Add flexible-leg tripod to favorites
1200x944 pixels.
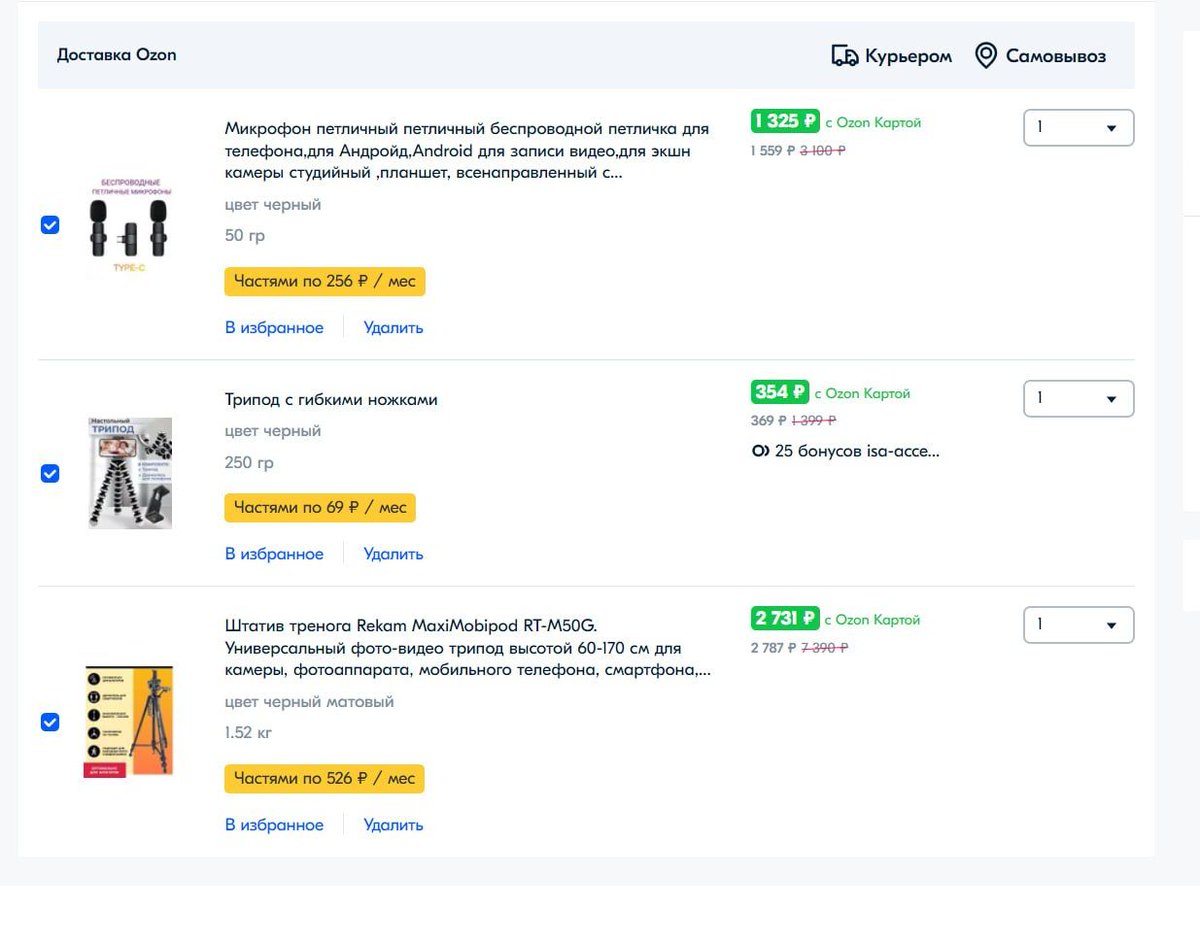point(274,554)
